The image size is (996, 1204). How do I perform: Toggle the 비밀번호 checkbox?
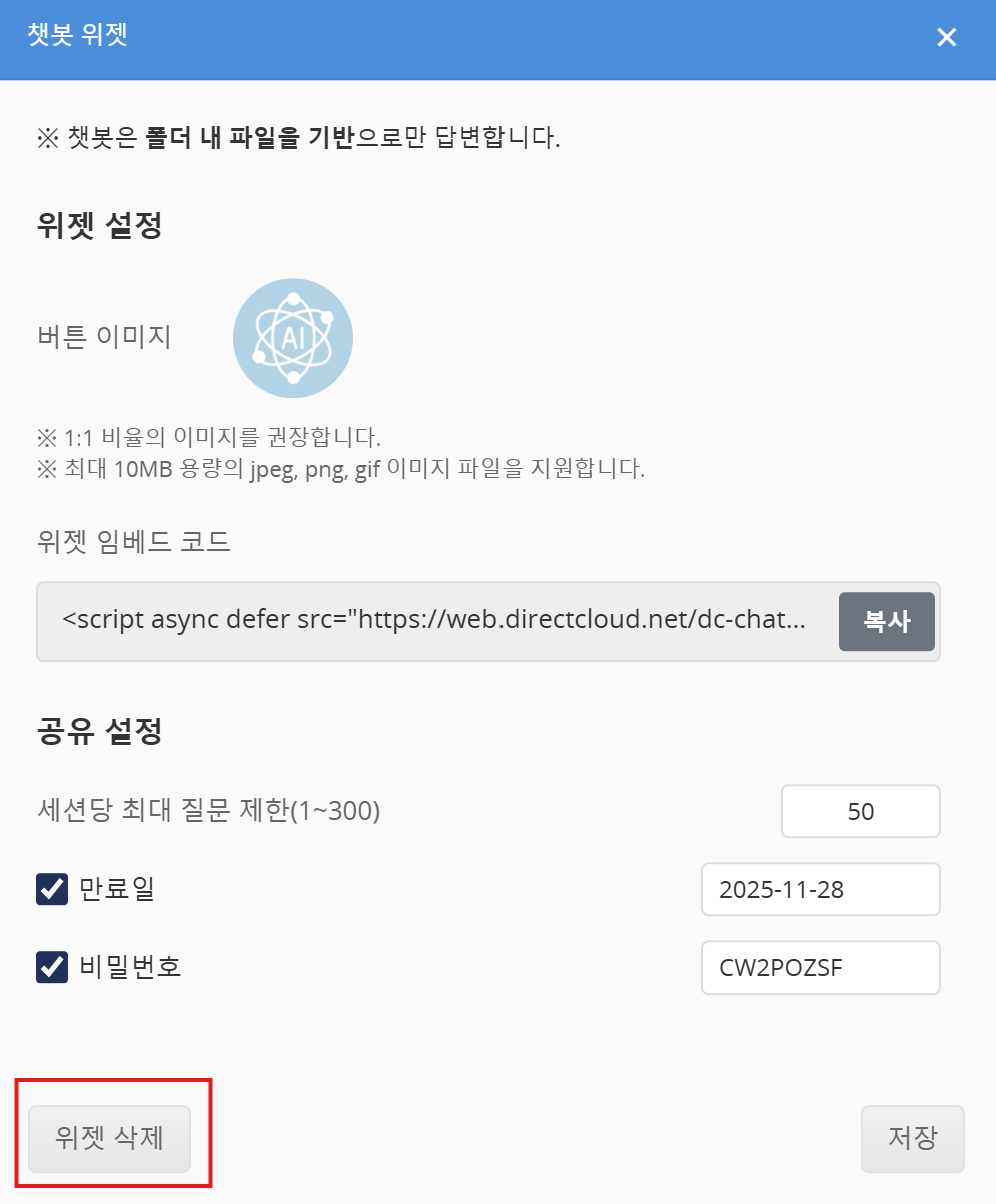click(x=51, y=967)
